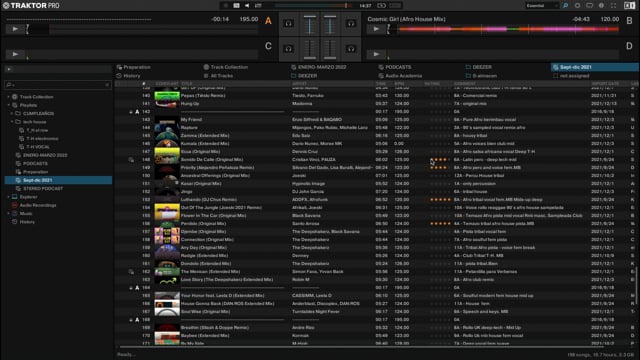Play deck C

tap(15, 54)
